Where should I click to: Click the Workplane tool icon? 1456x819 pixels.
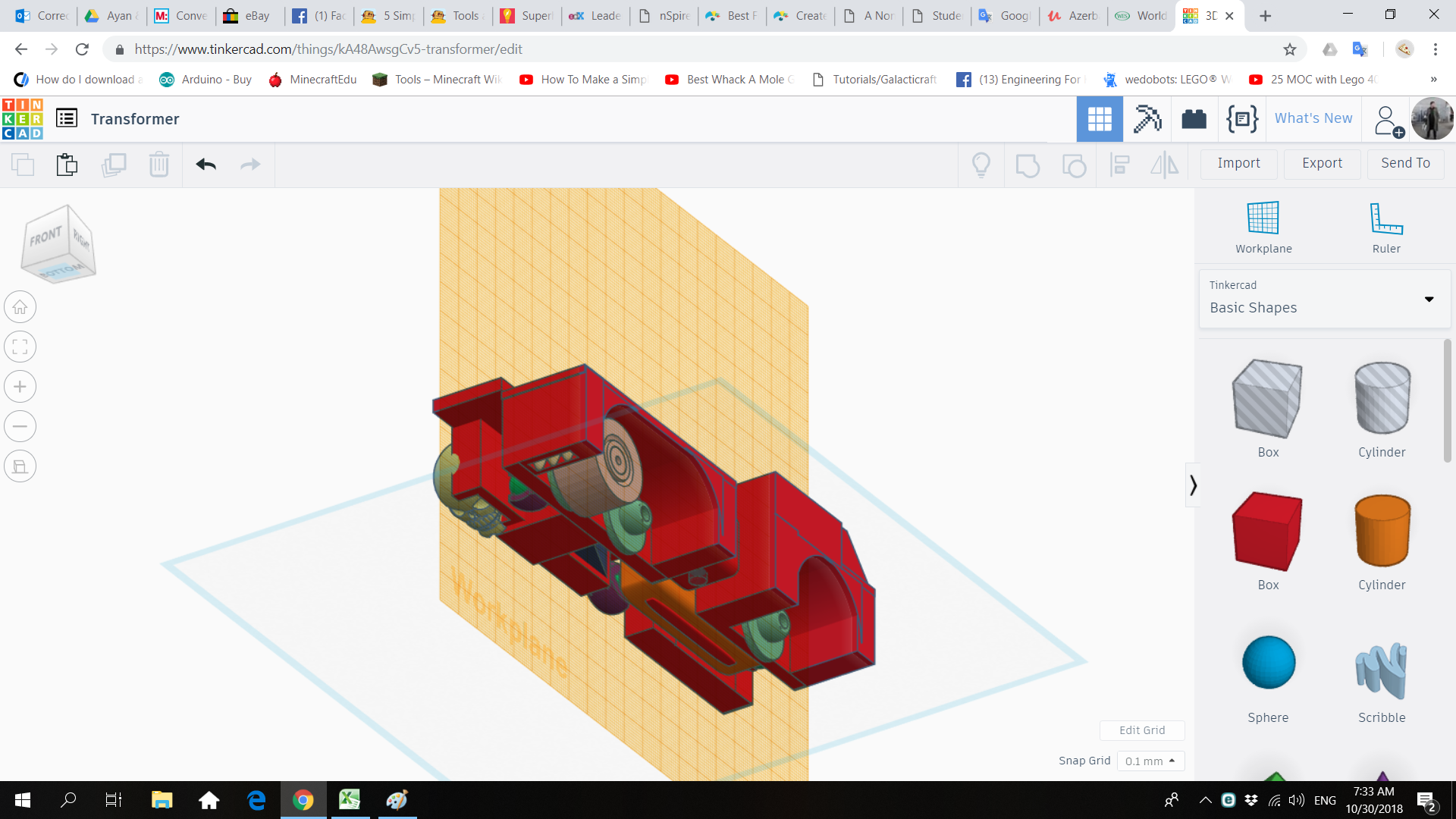pyautogui.click(x=1263, y=218)
